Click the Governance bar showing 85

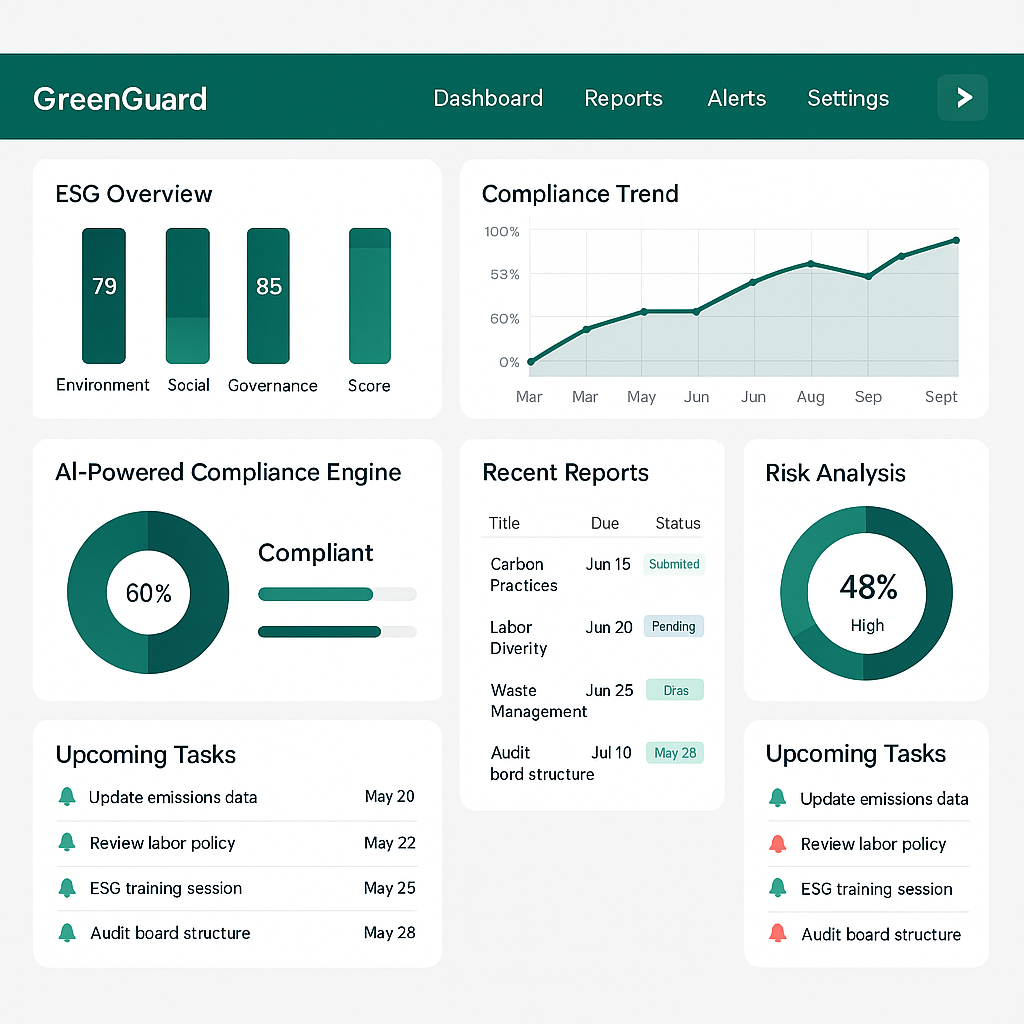[x=268, y=295]
